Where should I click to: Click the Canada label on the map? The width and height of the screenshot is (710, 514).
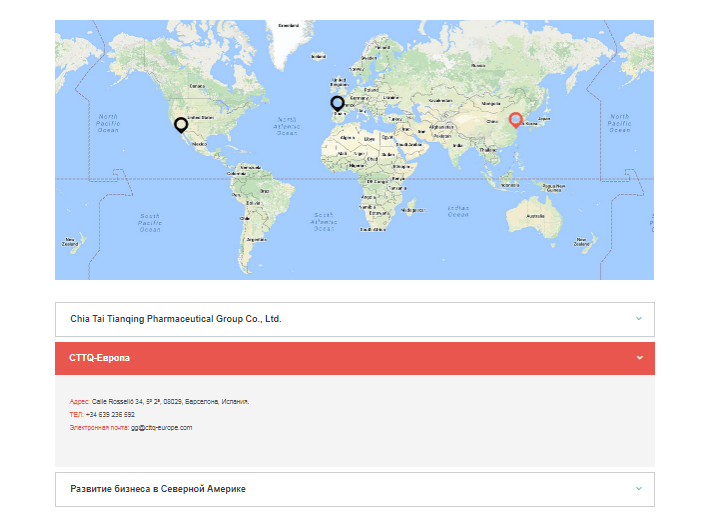pos(197,86)
